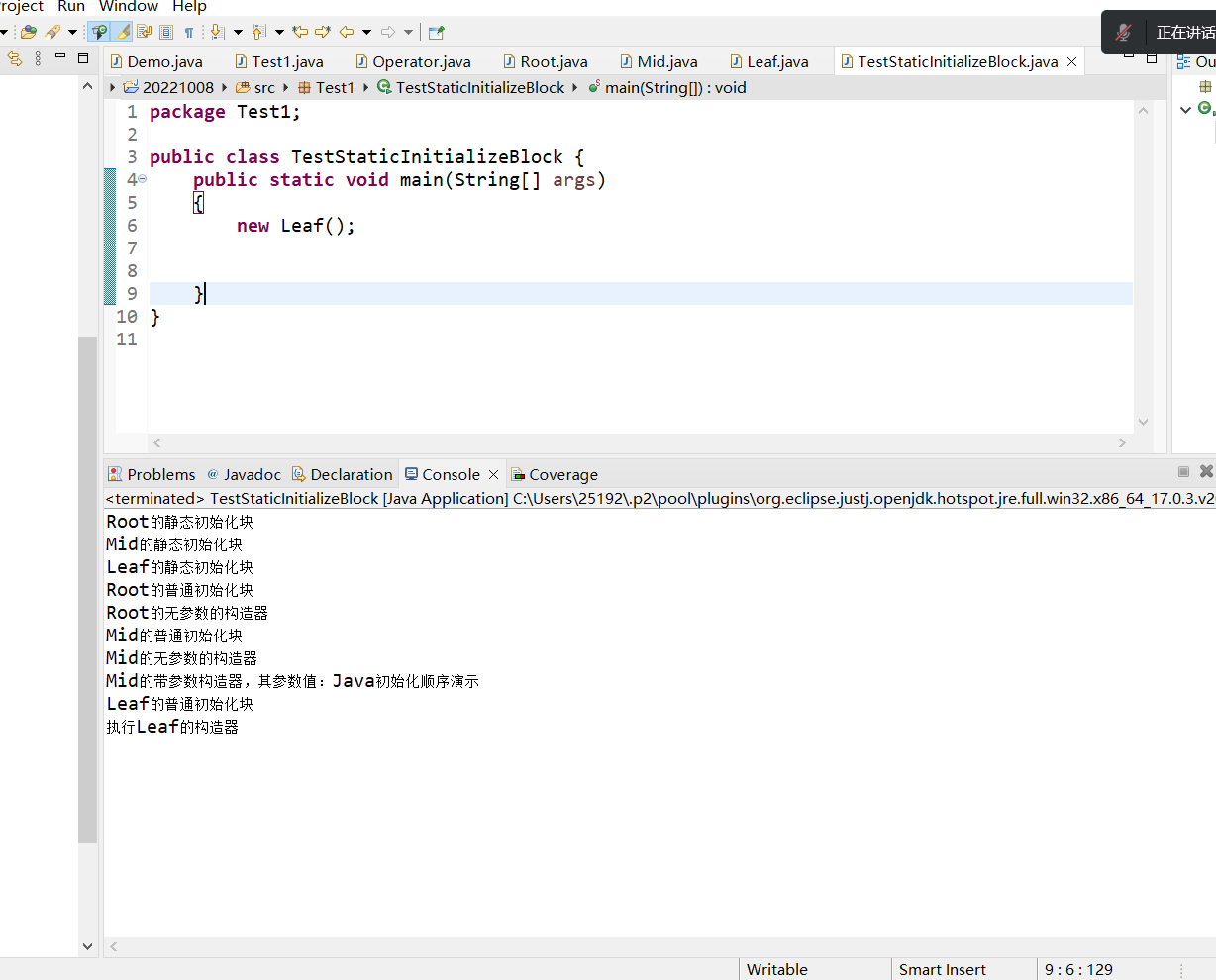Navigate Back with the yellow arrow
This screenshot has height=980, width=1216.
pos(347,32)
